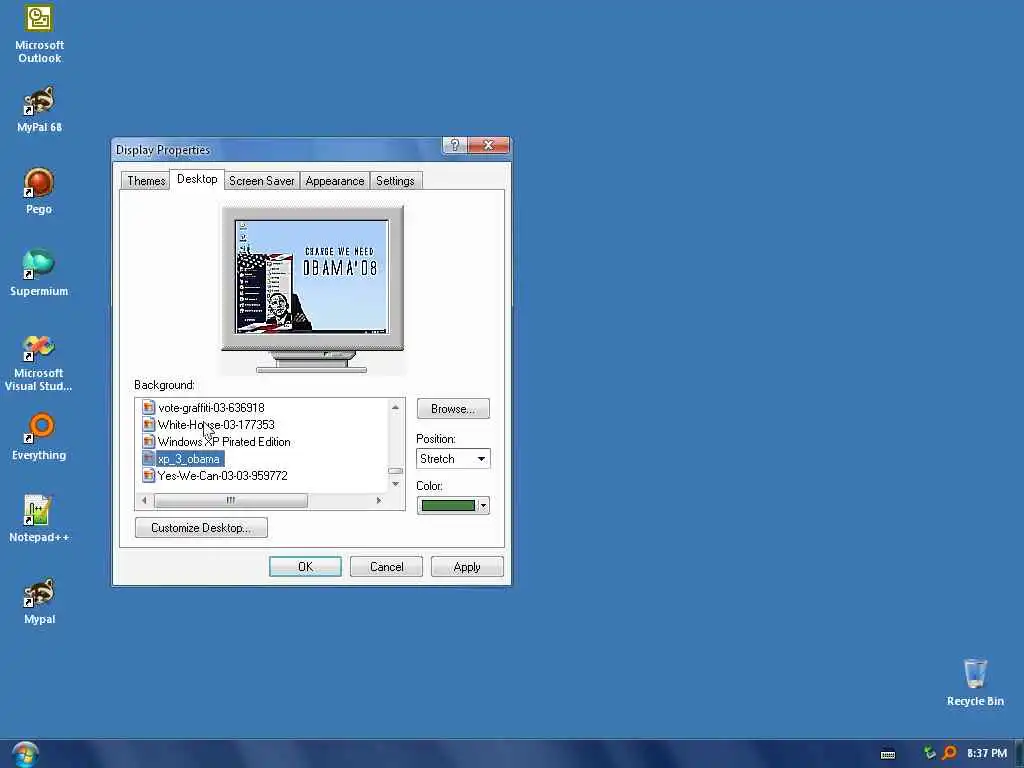Open Notepad++ desktop shortcut
Screen dimensions: 1024x768
click(39, 519)
